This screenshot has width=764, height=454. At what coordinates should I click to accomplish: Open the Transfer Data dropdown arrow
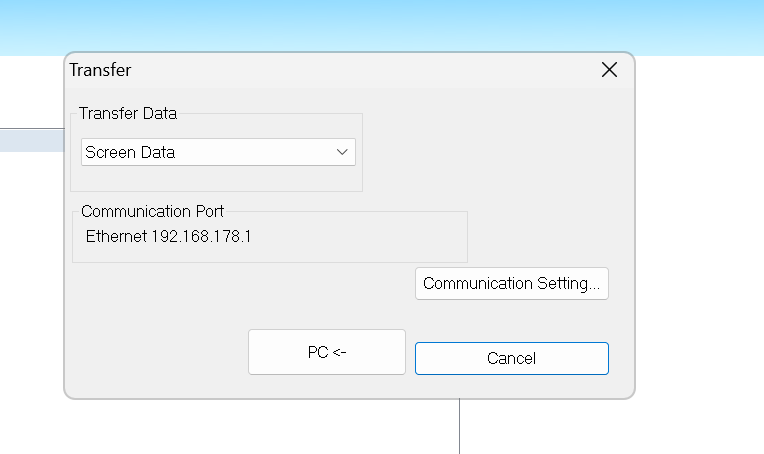342,152
